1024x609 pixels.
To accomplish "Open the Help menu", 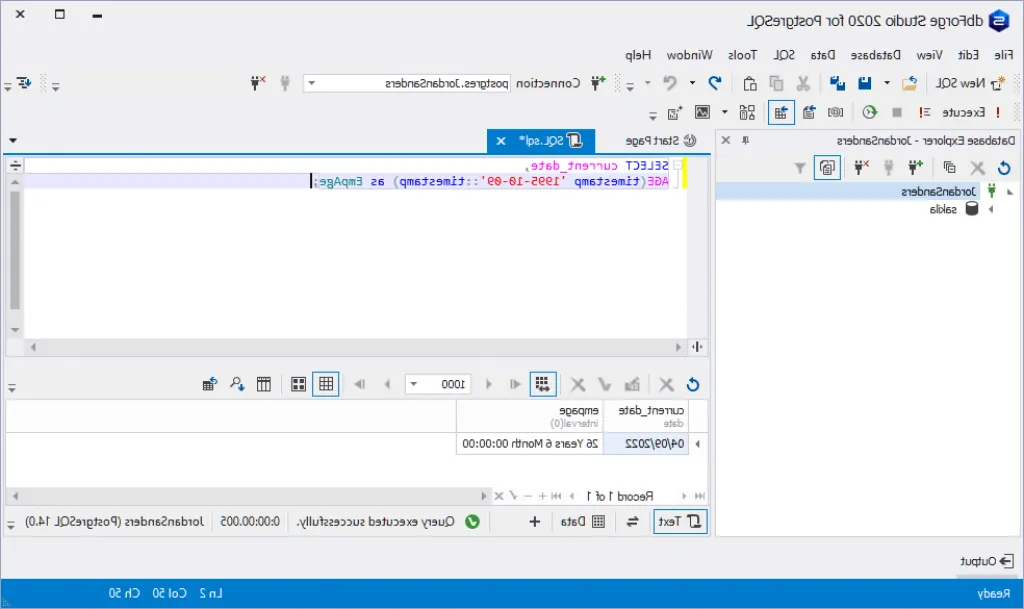I will [x=638, y=55].
